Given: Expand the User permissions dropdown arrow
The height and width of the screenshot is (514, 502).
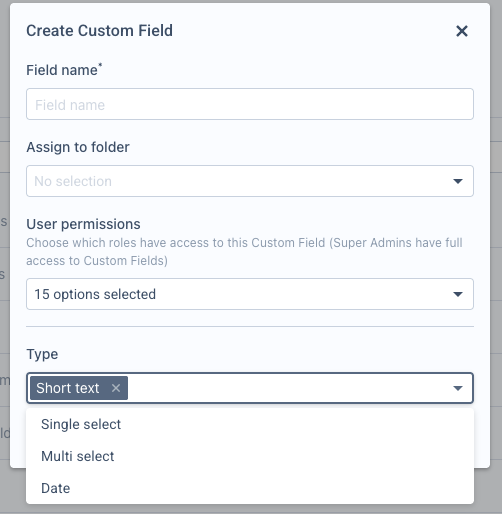Looking at the screenshot, I should 458,294.
